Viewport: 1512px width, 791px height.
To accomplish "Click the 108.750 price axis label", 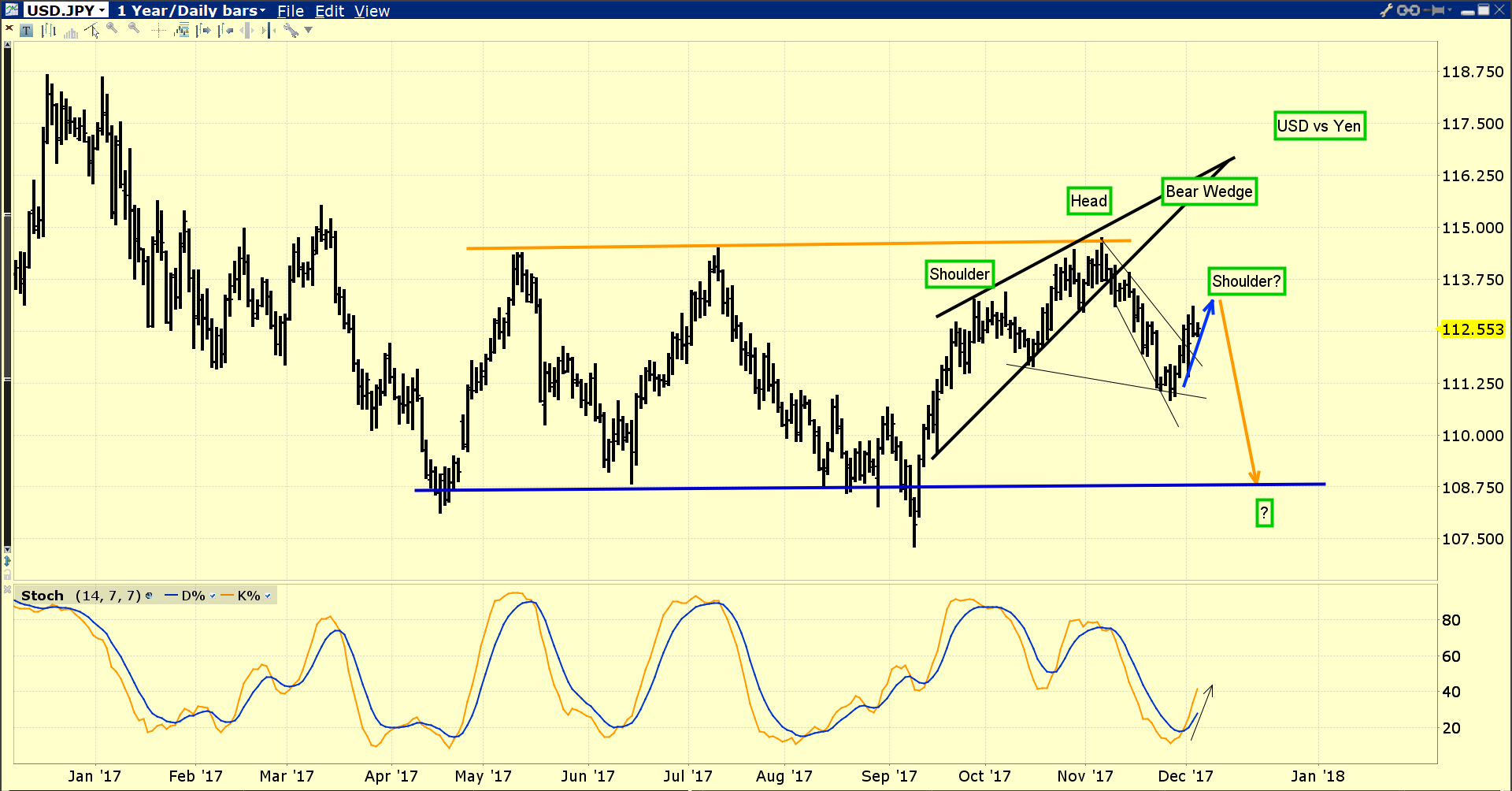I will pos(1473,488).
